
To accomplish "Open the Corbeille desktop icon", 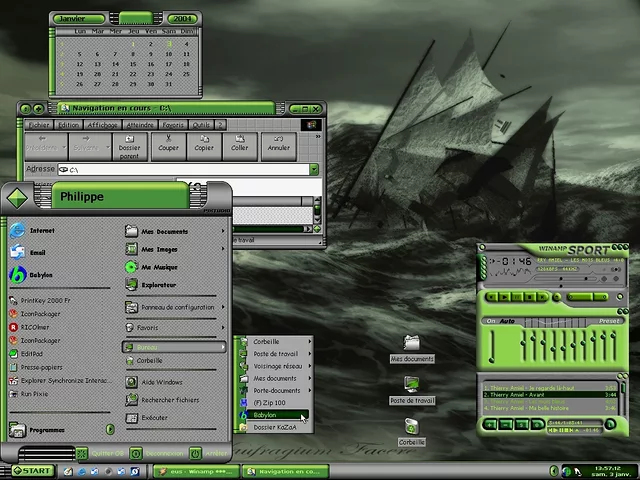I will [x=411, y=432].
